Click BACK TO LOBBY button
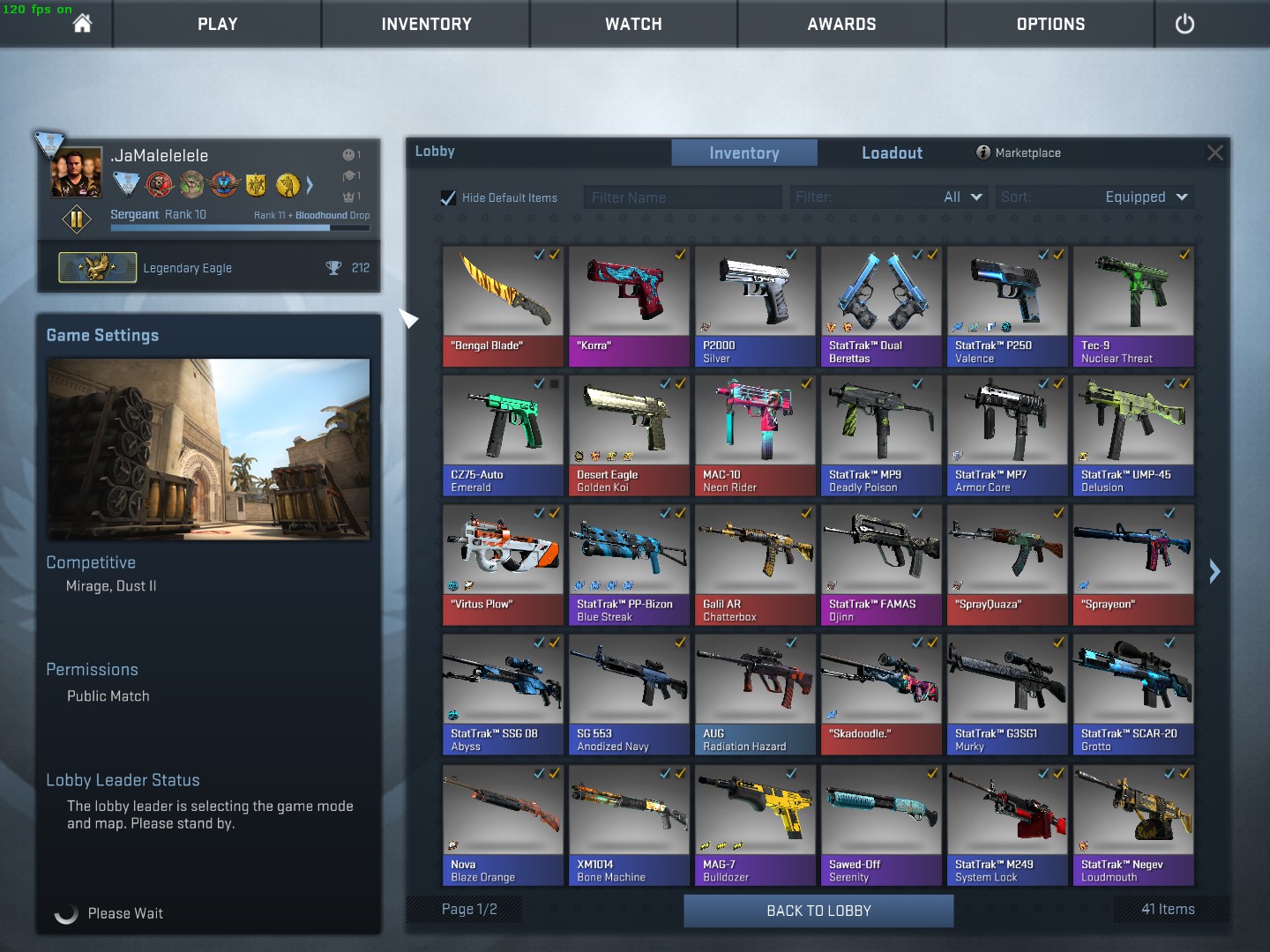This screenshot has width=1270, height=952. pos(818,911)
